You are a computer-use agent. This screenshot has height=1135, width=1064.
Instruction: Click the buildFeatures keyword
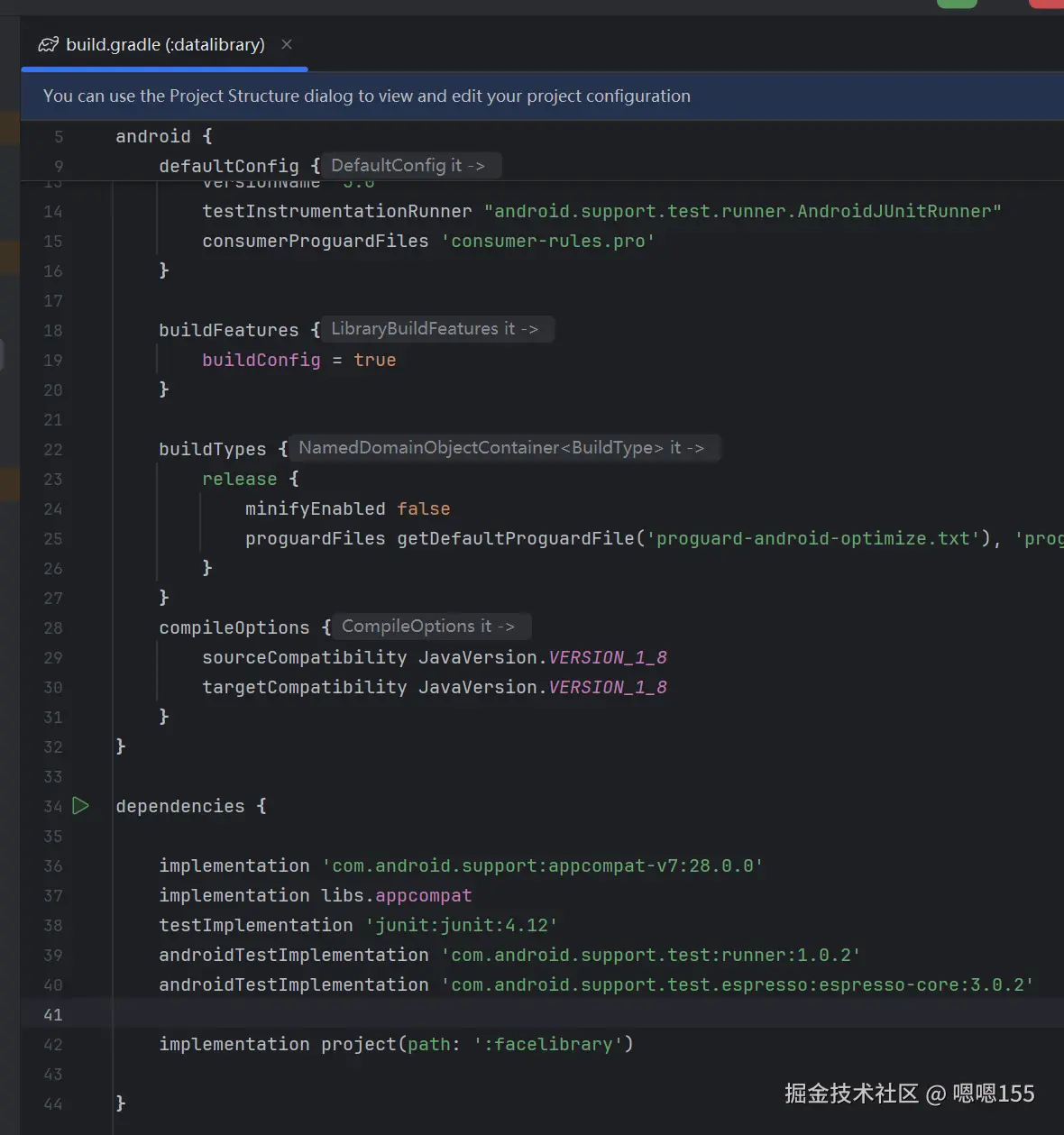tap(229, 330)
